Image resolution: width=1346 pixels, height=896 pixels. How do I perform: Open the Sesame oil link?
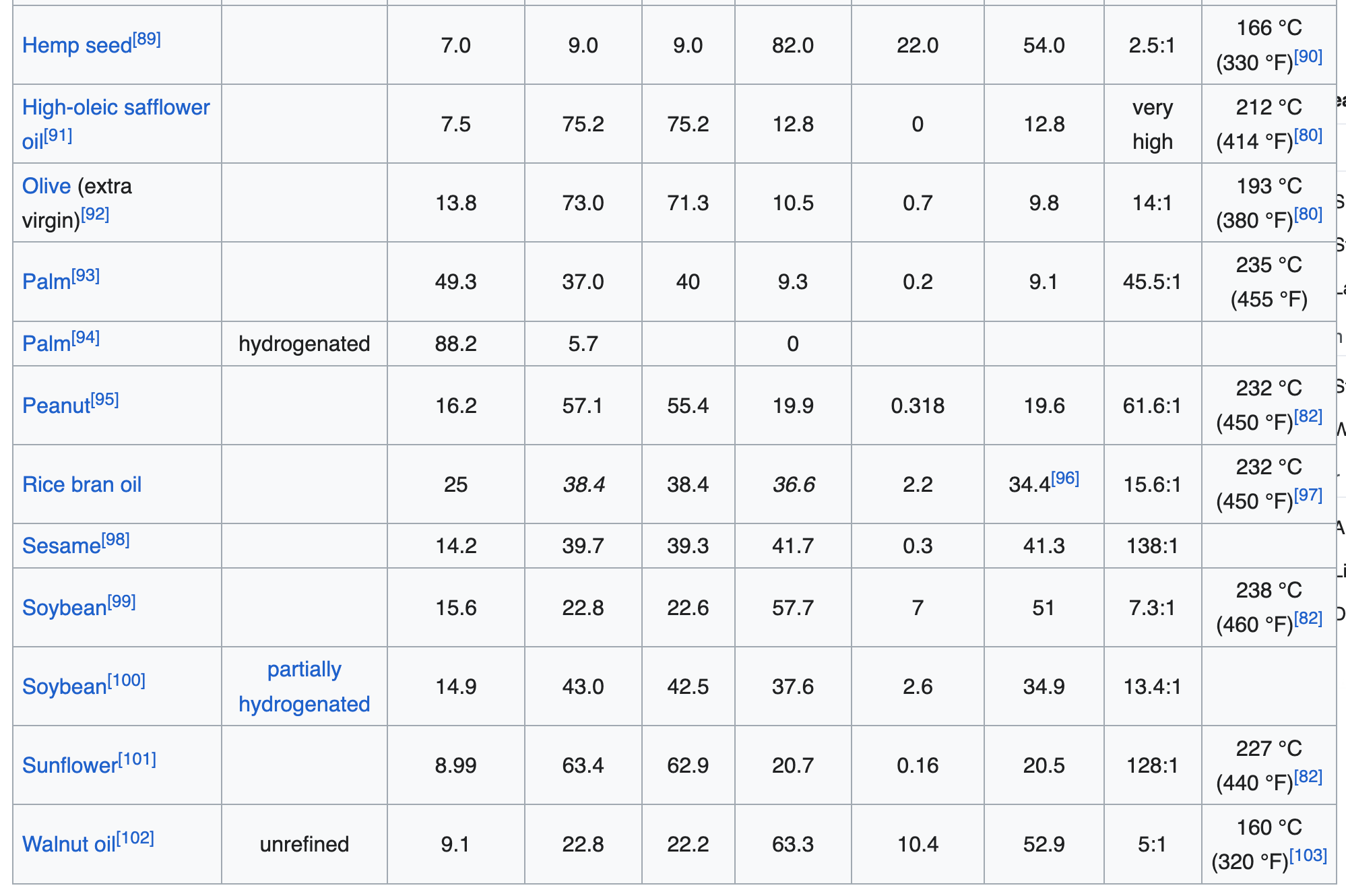point(61,546)
